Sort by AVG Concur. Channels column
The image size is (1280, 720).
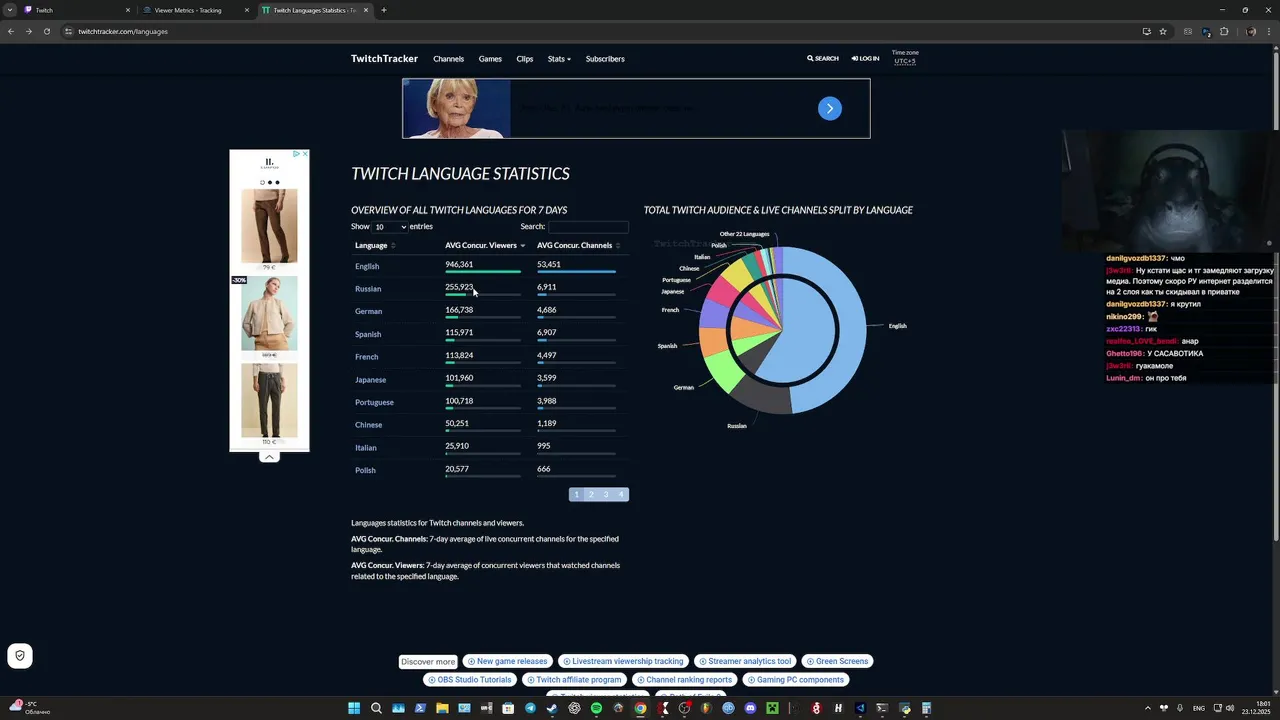click(x=579, y=245)
